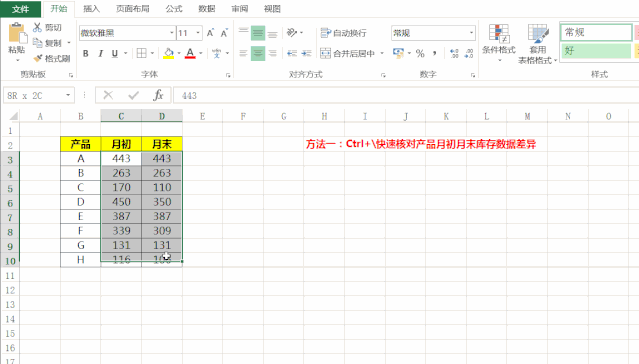Screen dimensions: 639x364
Task: Open the font name combo box 微软雅黑
Action: pyautogui.click(x=127, y=33)
